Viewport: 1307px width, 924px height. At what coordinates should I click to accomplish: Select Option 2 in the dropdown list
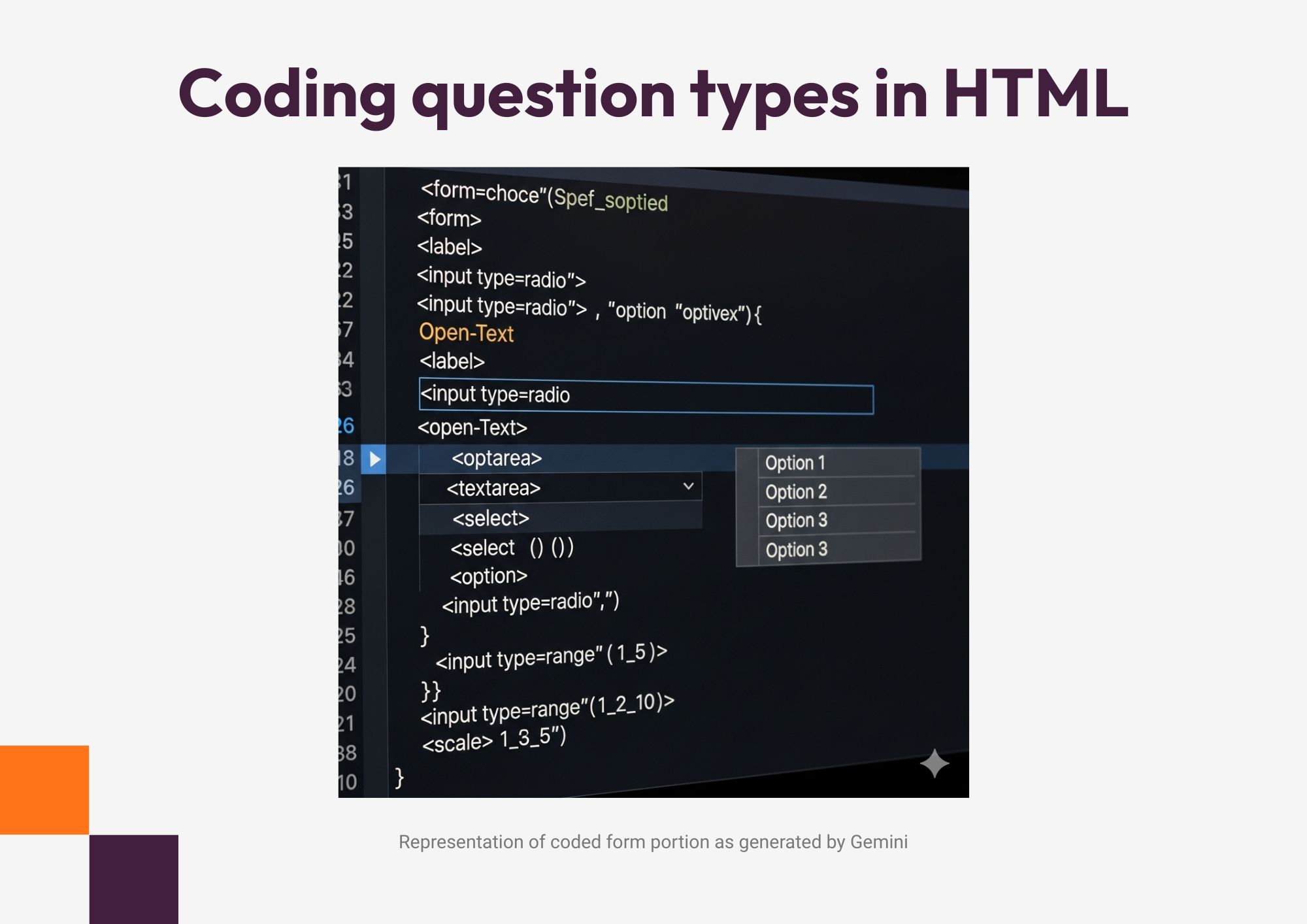coord(796,491)
